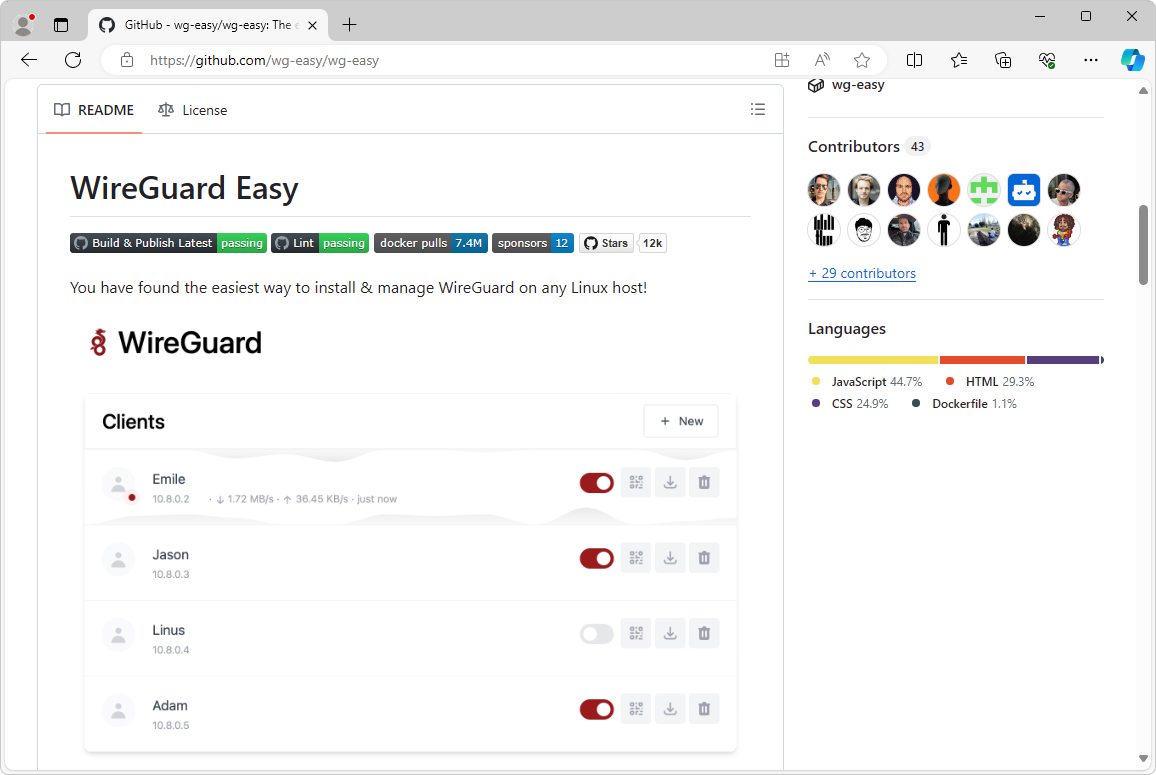Open the JavaScript language link
Screen dimensions: 1156x775
(x=858, y=382)
